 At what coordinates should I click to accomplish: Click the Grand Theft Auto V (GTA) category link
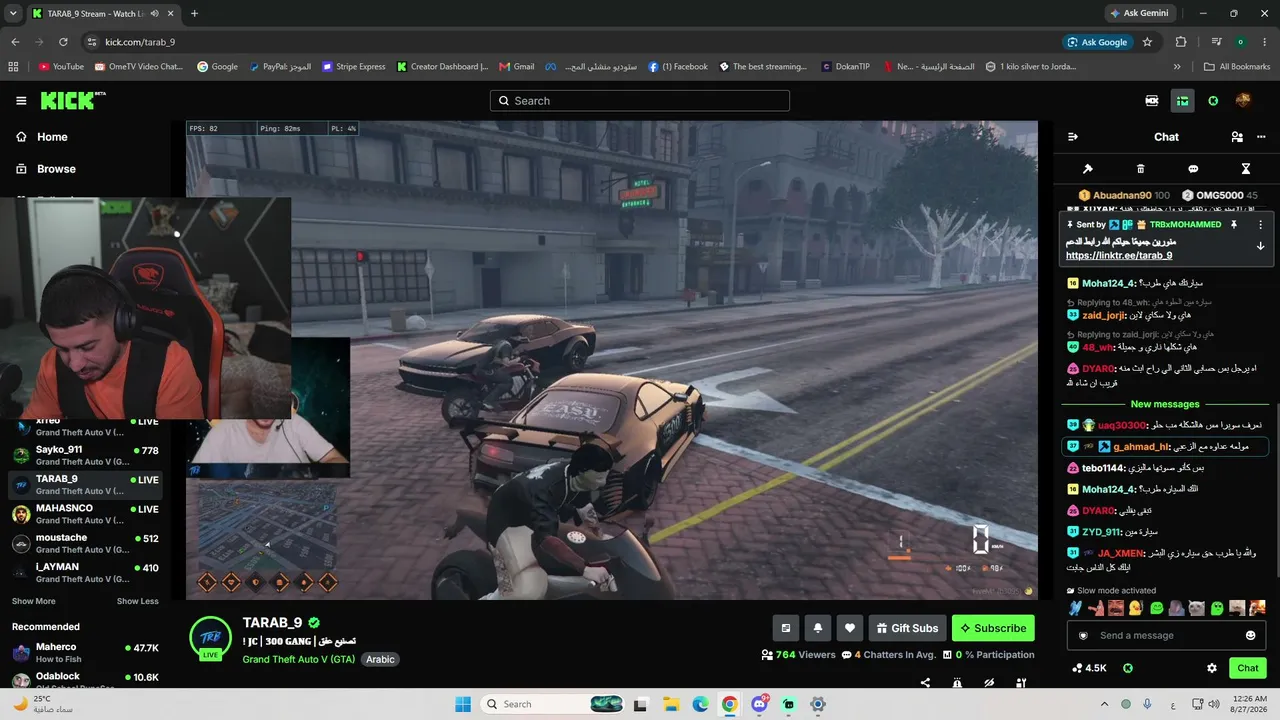pos(299,659)
